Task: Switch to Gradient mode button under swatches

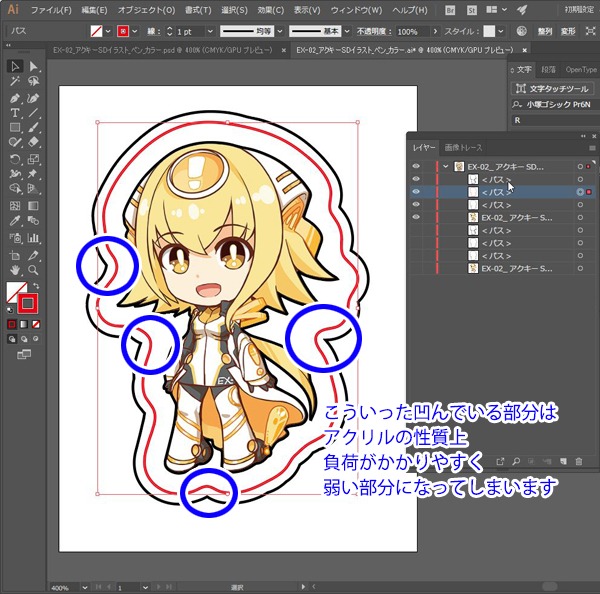Action: (24, 325)
